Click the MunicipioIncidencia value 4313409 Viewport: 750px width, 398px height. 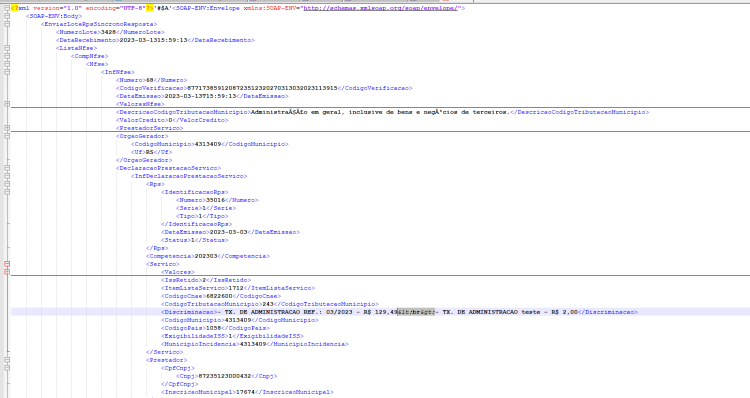(253, 344)
